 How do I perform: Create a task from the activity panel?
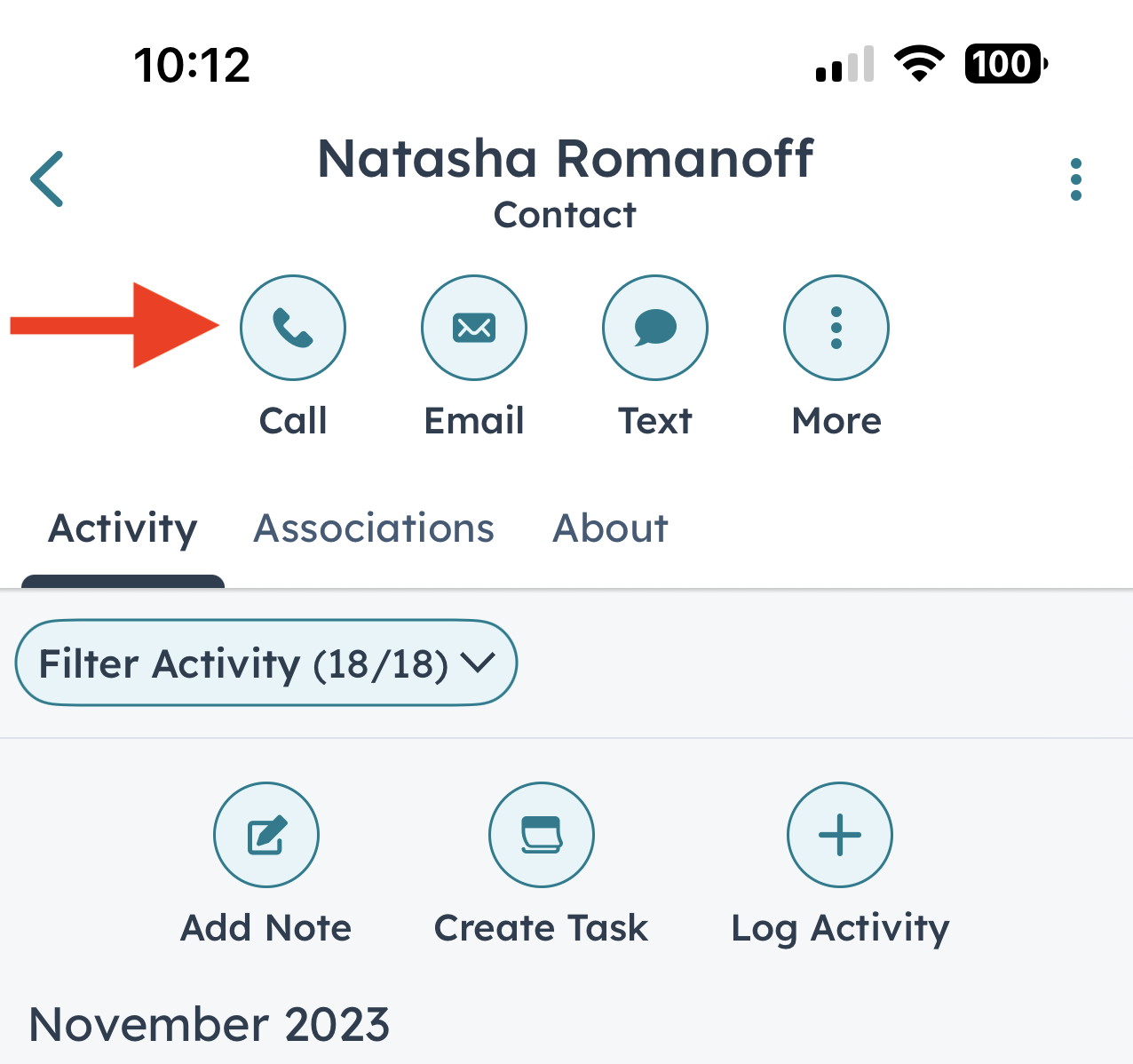[541, 835]
